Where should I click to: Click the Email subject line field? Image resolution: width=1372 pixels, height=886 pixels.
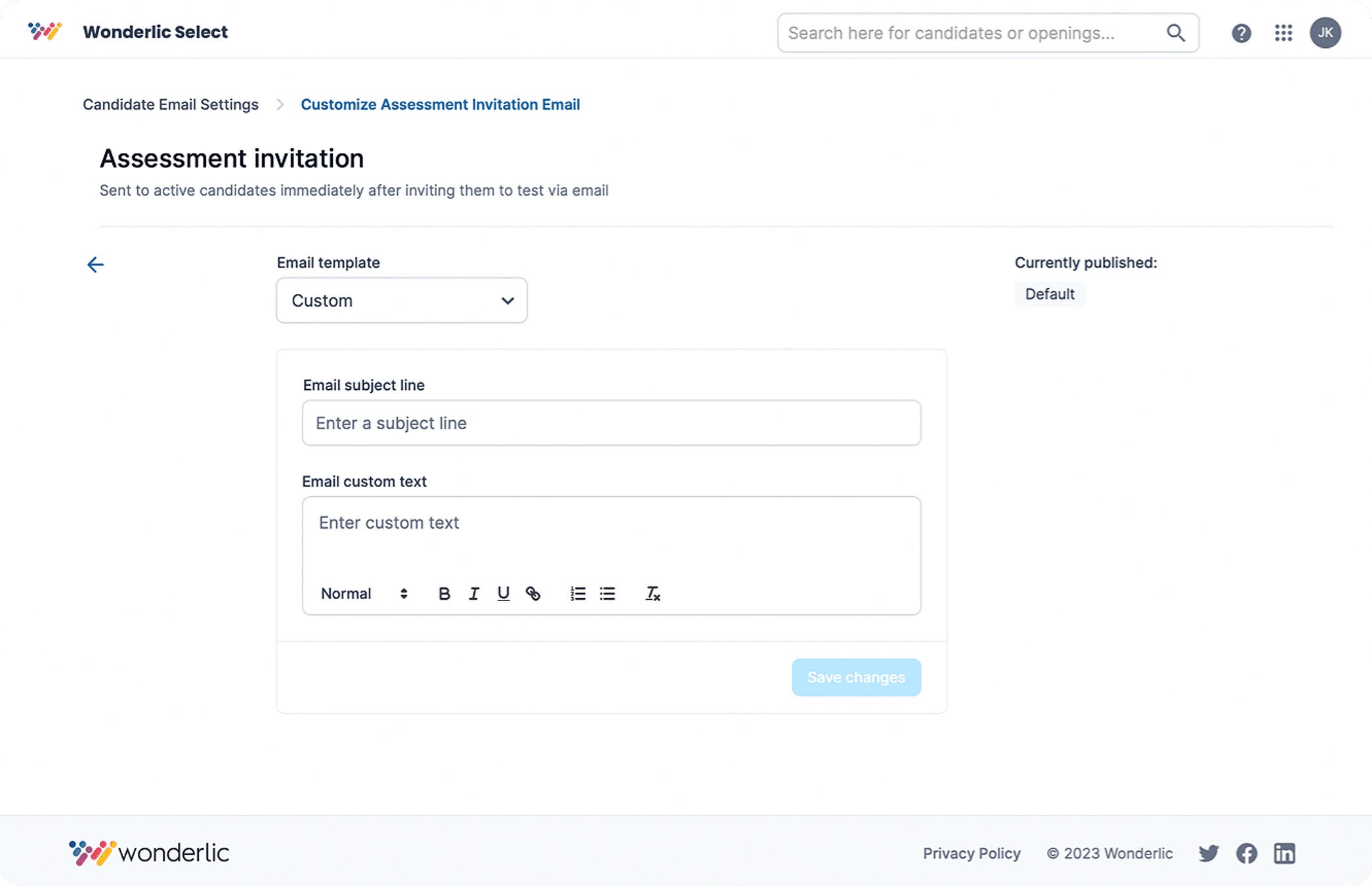pos(611,423)
